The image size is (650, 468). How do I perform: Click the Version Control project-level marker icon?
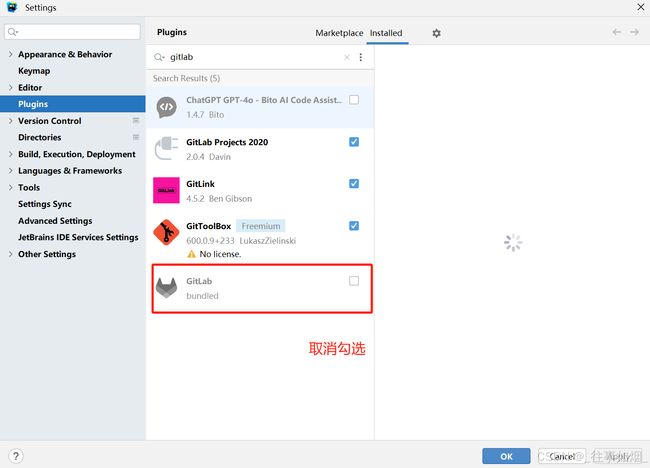[x=136, y=121]
